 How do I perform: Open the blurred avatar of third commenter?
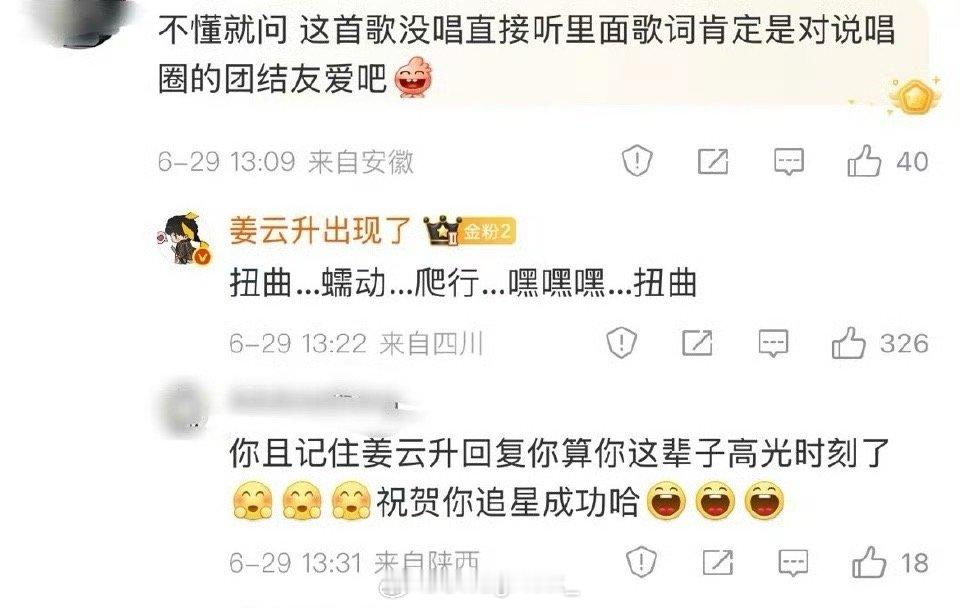[184, 410]
